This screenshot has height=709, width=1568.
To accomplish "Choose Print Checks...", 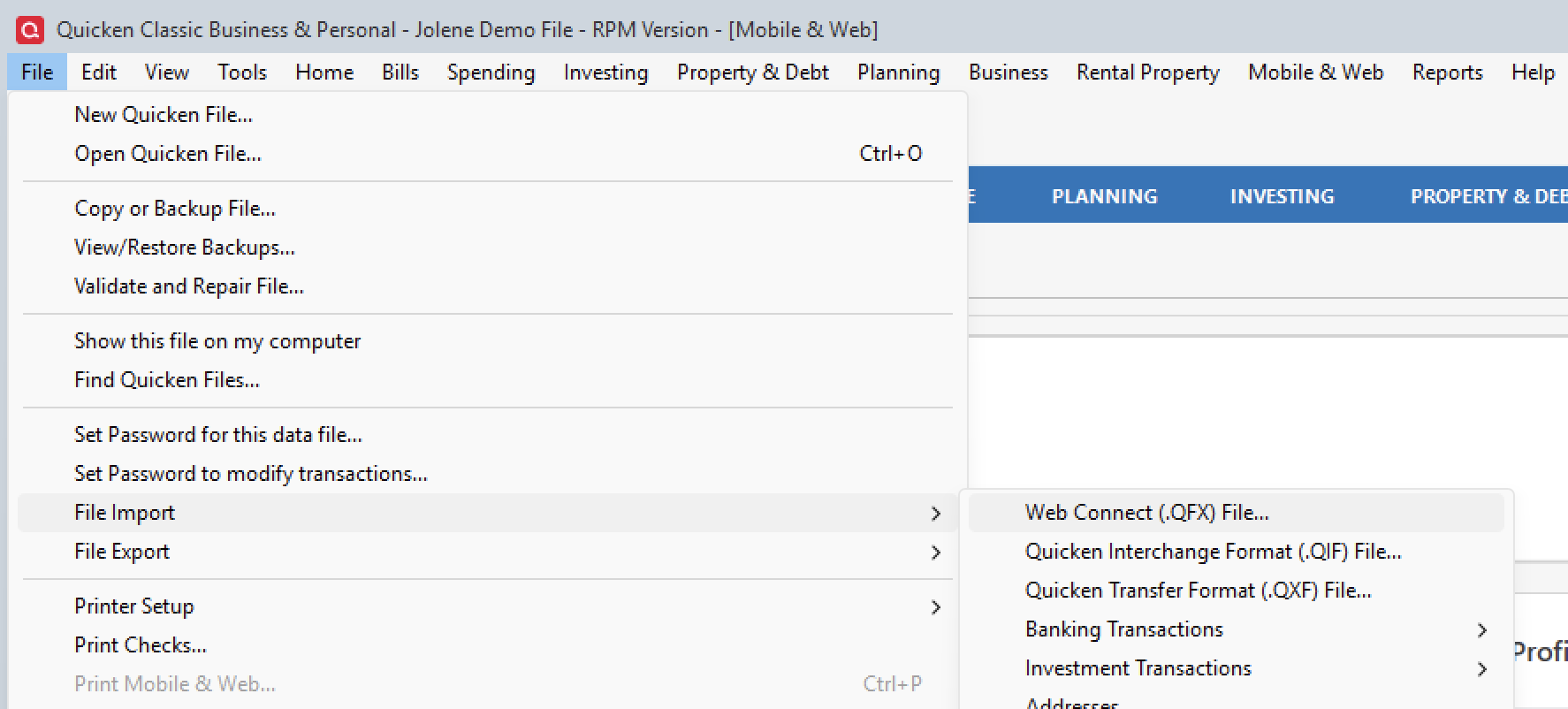I will 488,645.
